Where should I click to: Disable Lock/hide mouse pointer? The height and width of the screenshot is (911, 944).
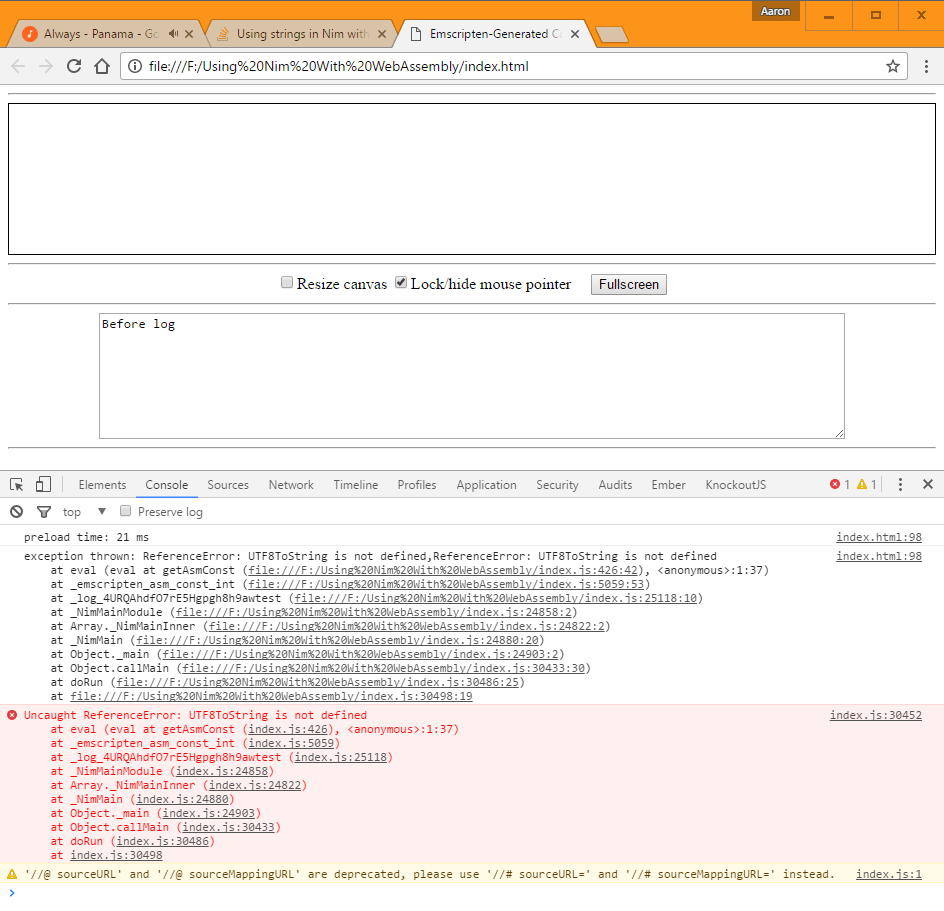pos(401,282)
